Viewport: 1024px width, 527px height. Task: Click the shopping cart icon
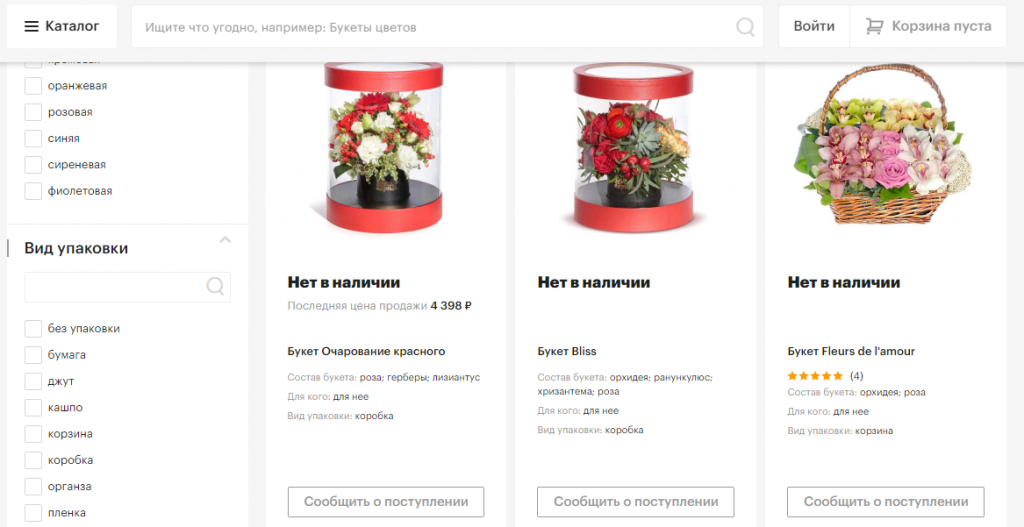pyautogui.click(x=874, y=26)
